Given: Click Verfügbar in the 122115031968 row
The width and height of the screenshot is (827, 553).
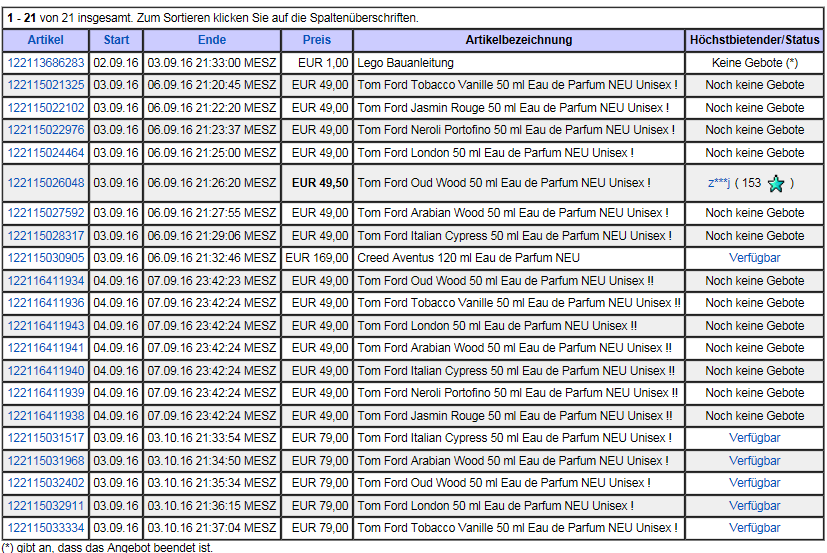Looking at the screenshot, I should (x=754, y=461).
